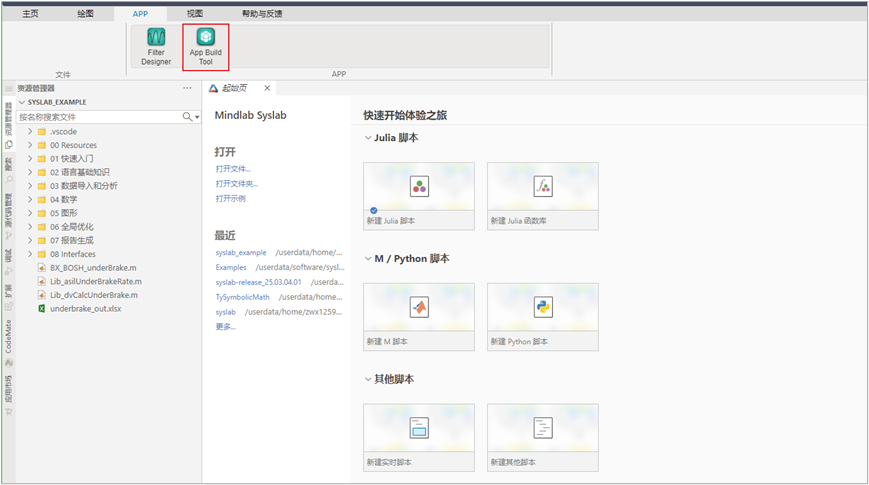Image resolution: width=869 pixels, height=485 pixels.
Task: Open the search options dropdown arrow
Action: point(197,118)
